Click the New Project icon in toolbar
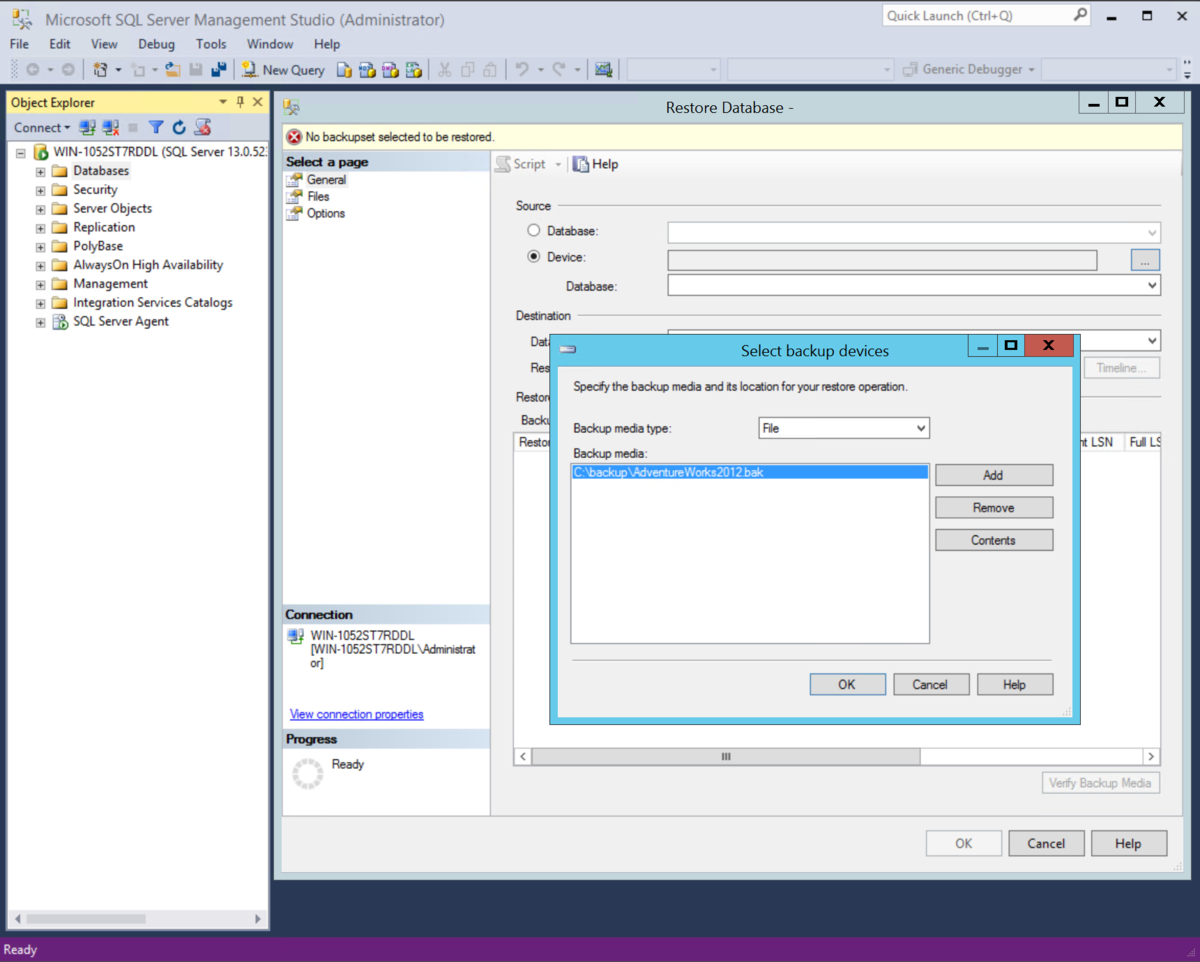Viewport: 1200px width, 962px height. 100,70
